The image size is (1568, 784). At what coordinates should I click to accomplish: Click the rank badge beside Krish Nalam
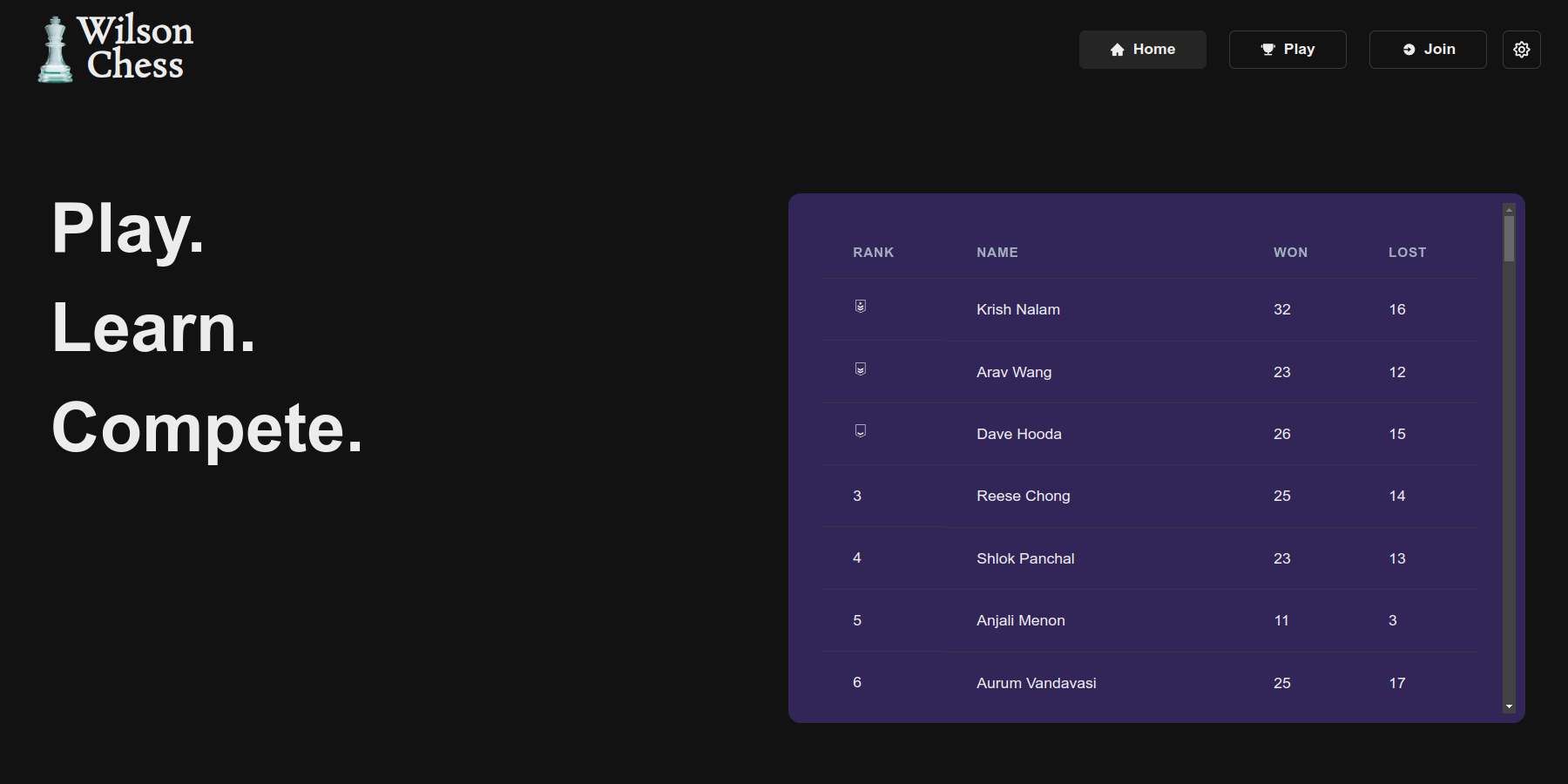860,307
